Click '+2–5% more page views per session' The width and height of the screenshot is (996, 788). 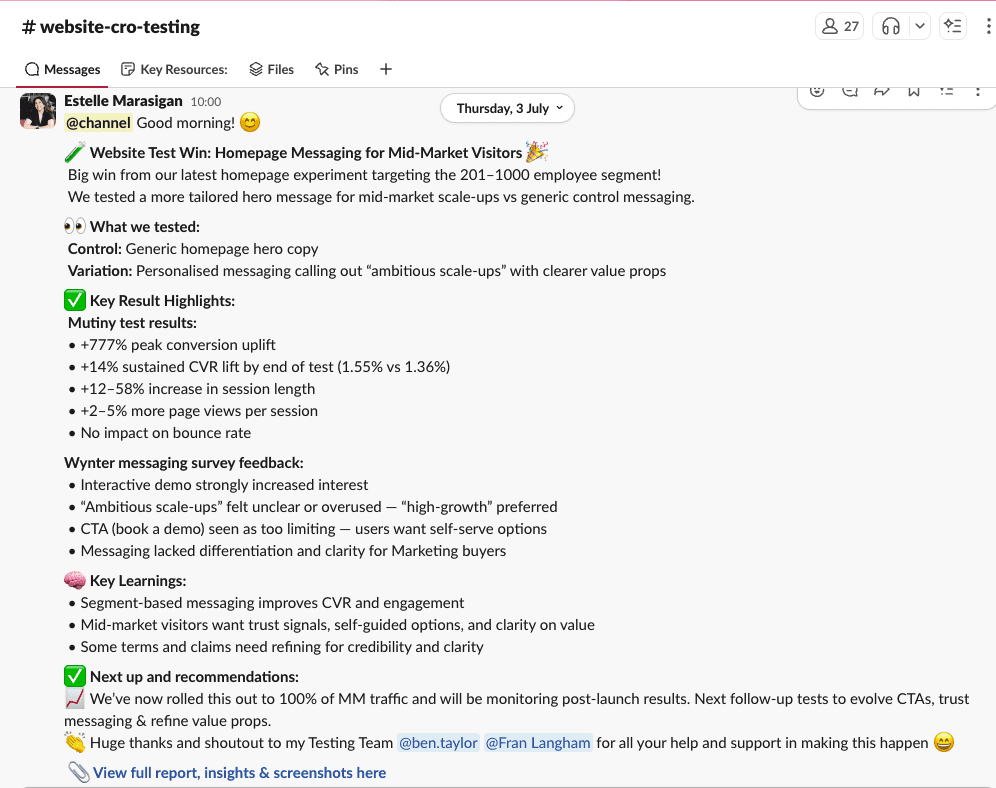(199, 411)
